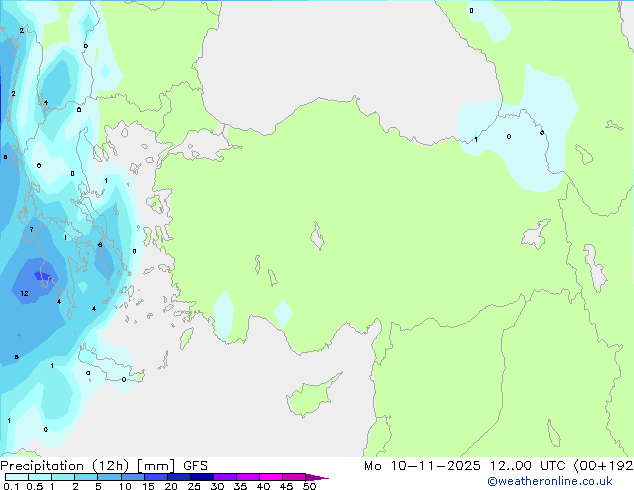Click the legend tick label '30'
Image resolution: width=634 pixels, height=490 pixels.
click(x=217, y=486)
